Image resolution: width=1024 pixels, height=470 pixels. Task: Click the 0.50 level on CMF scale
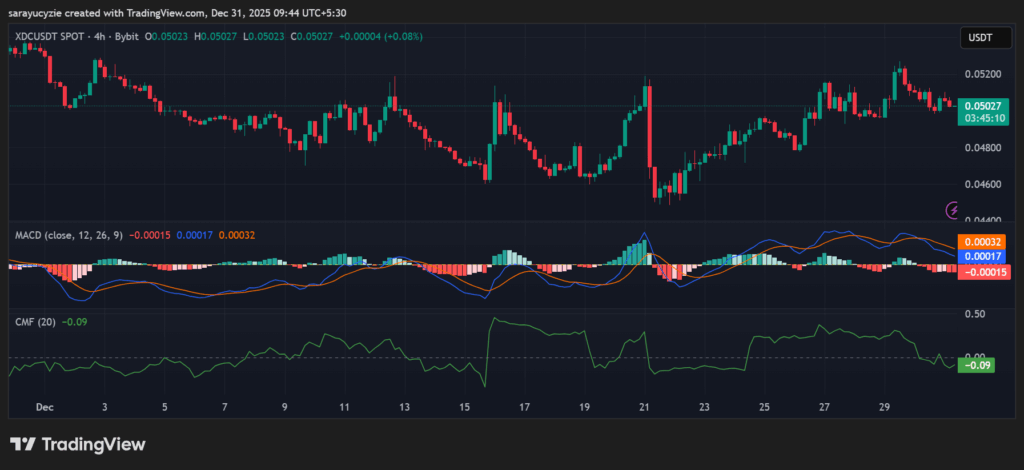pyautogui.click(x=974, y=313)
